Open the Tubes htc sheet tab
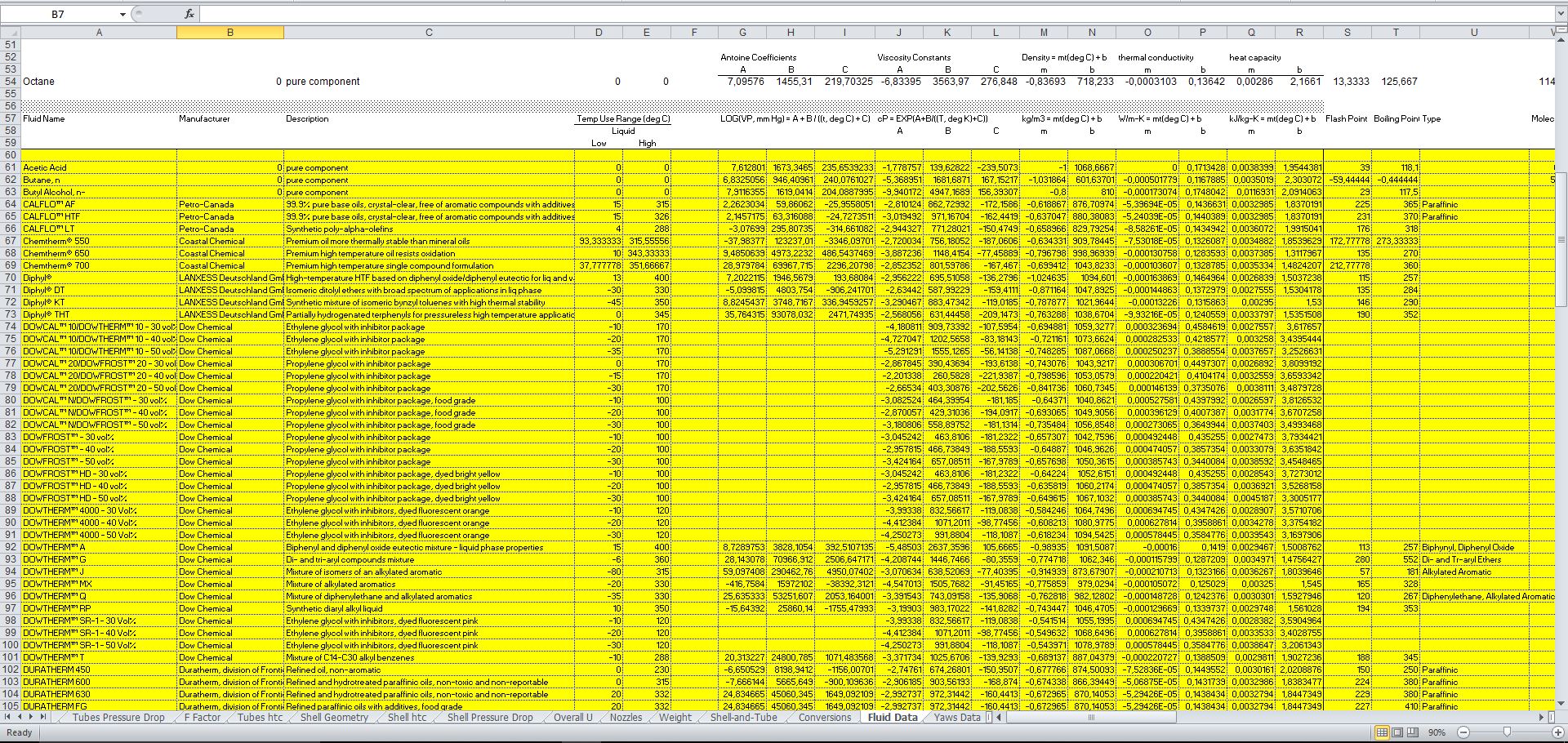1568x743 pixels. pos(260,717)
